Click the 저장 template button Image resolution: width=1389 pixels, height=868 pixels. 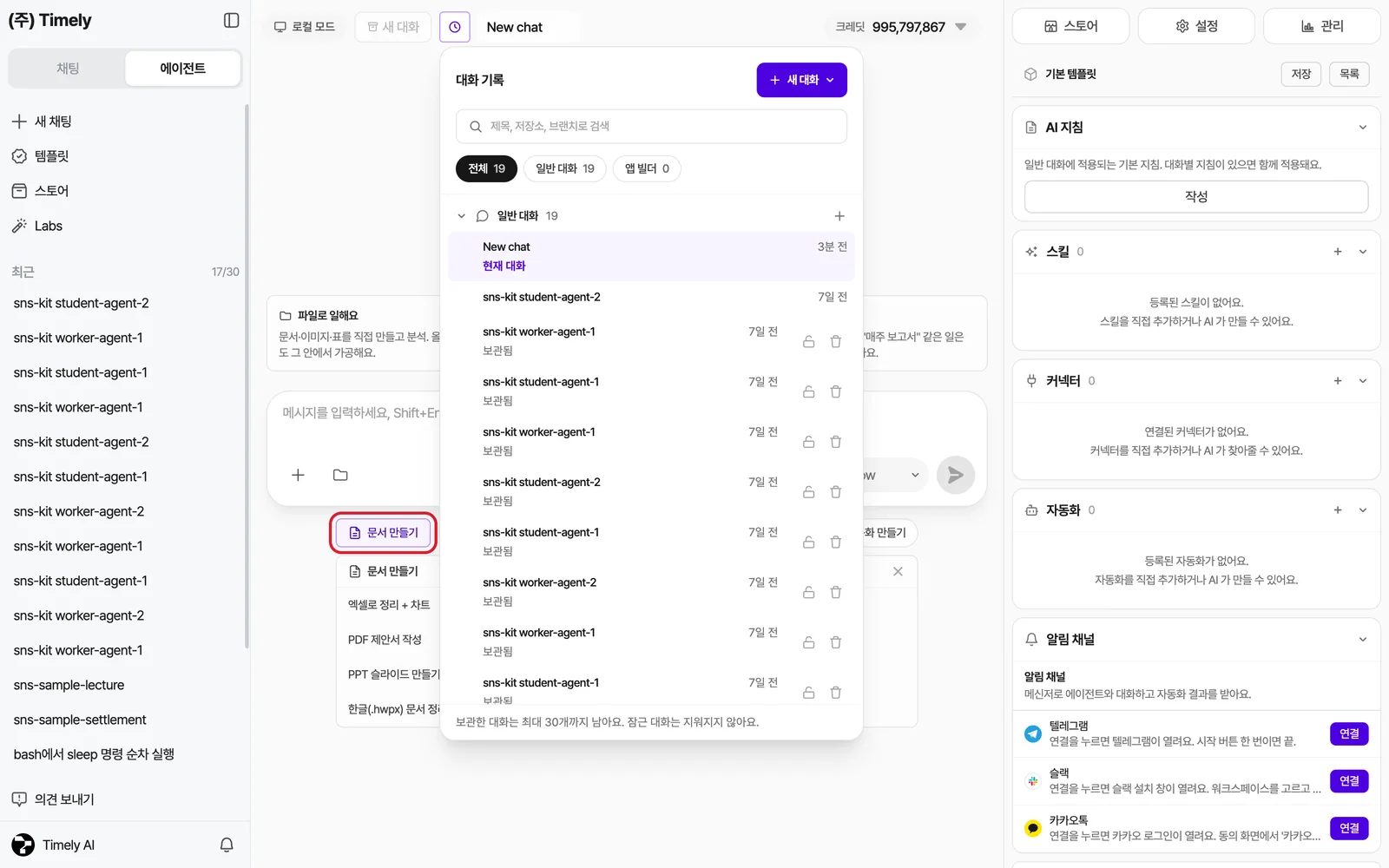[x=1301, y=74]
